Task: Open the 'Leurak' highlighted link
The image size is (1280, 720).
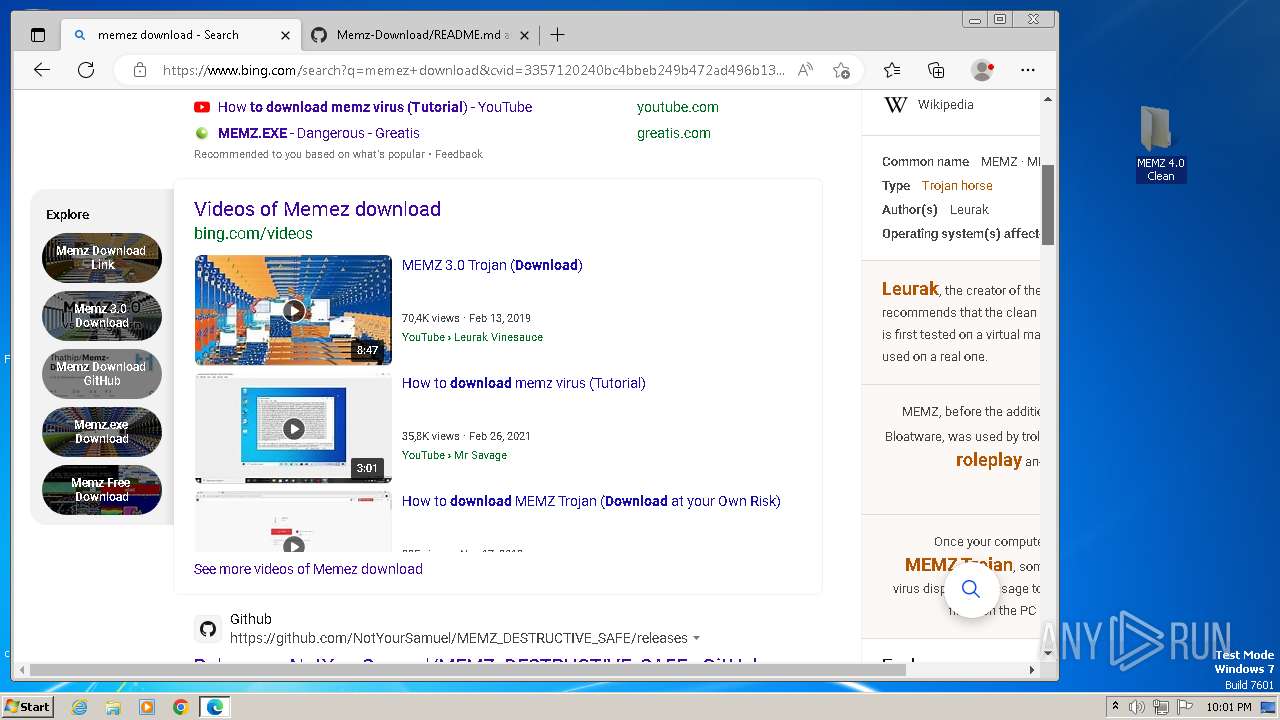Action: (x=910, y=289)
